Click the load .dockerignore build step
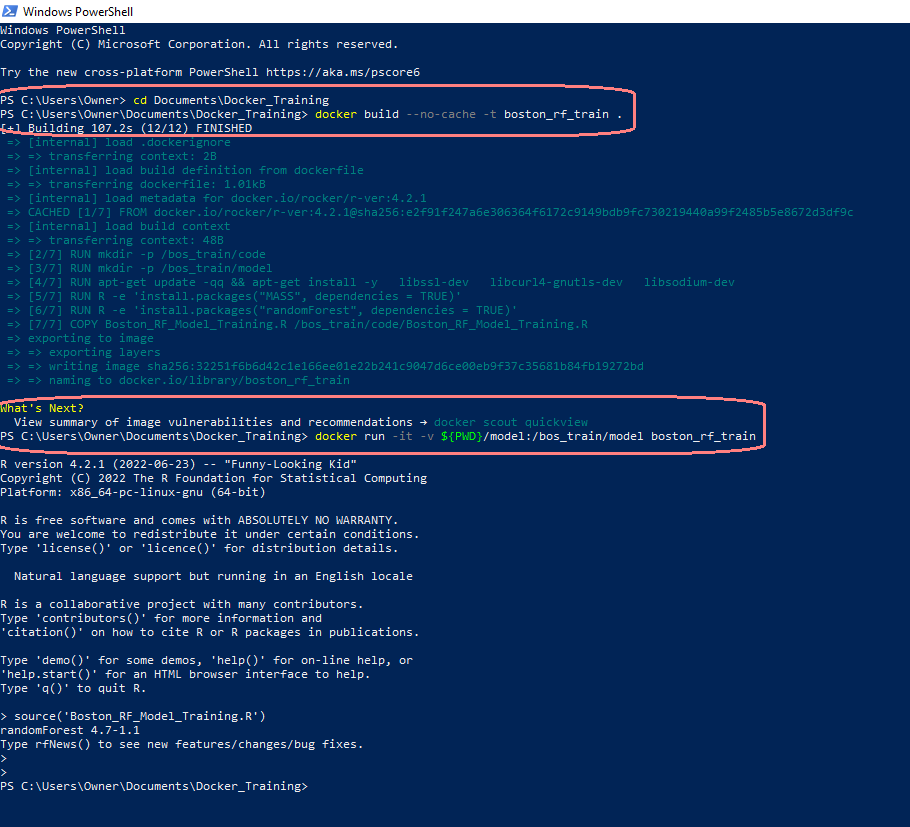910x827 pixels. 130,142
